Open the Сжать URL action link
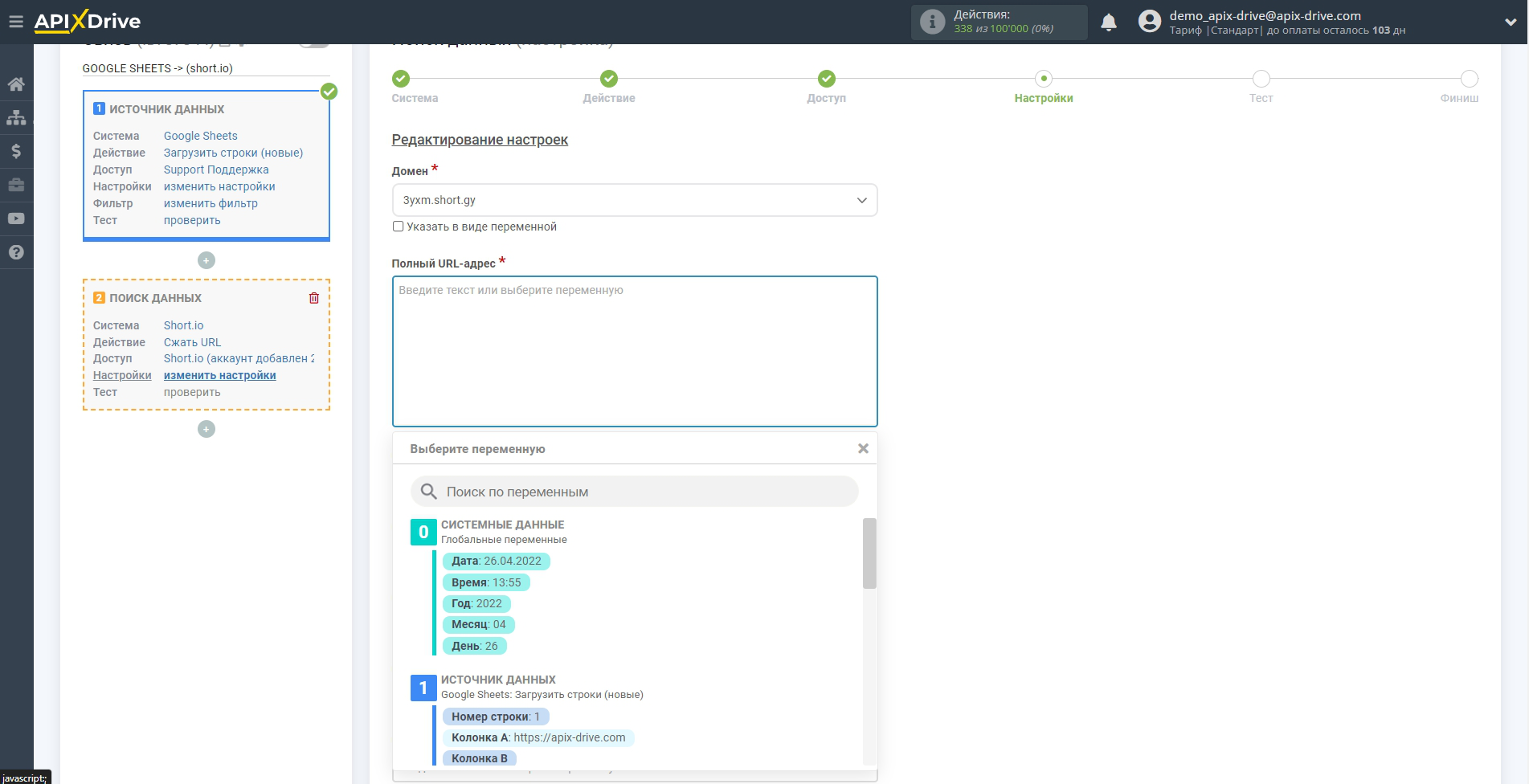This screenshot has height=784, width=1529. coord(192,342)
